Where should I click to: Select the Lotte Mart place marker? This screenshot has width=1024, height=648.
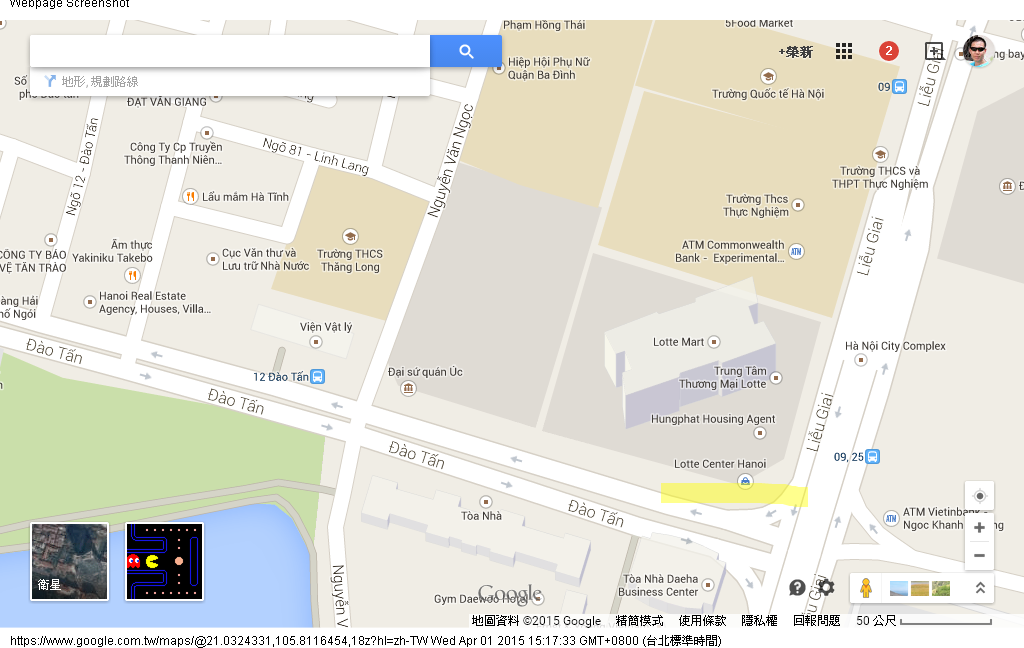pos(714,342)
